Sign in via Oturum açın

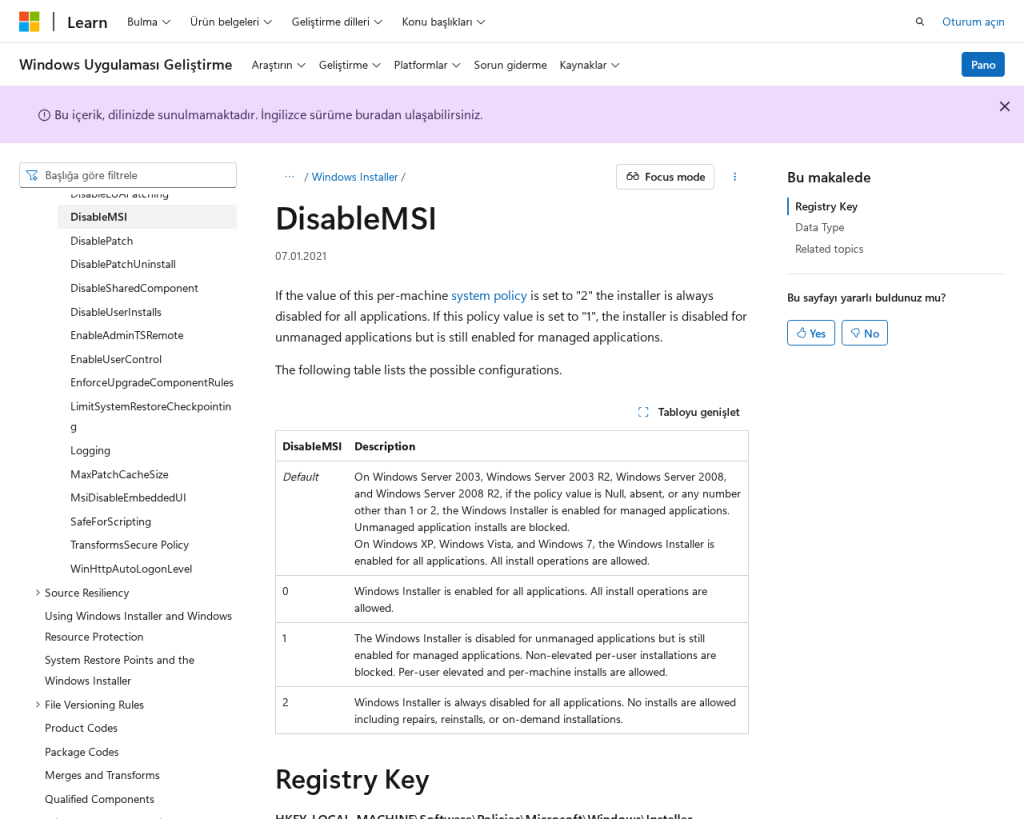click(x=972, y=22)
